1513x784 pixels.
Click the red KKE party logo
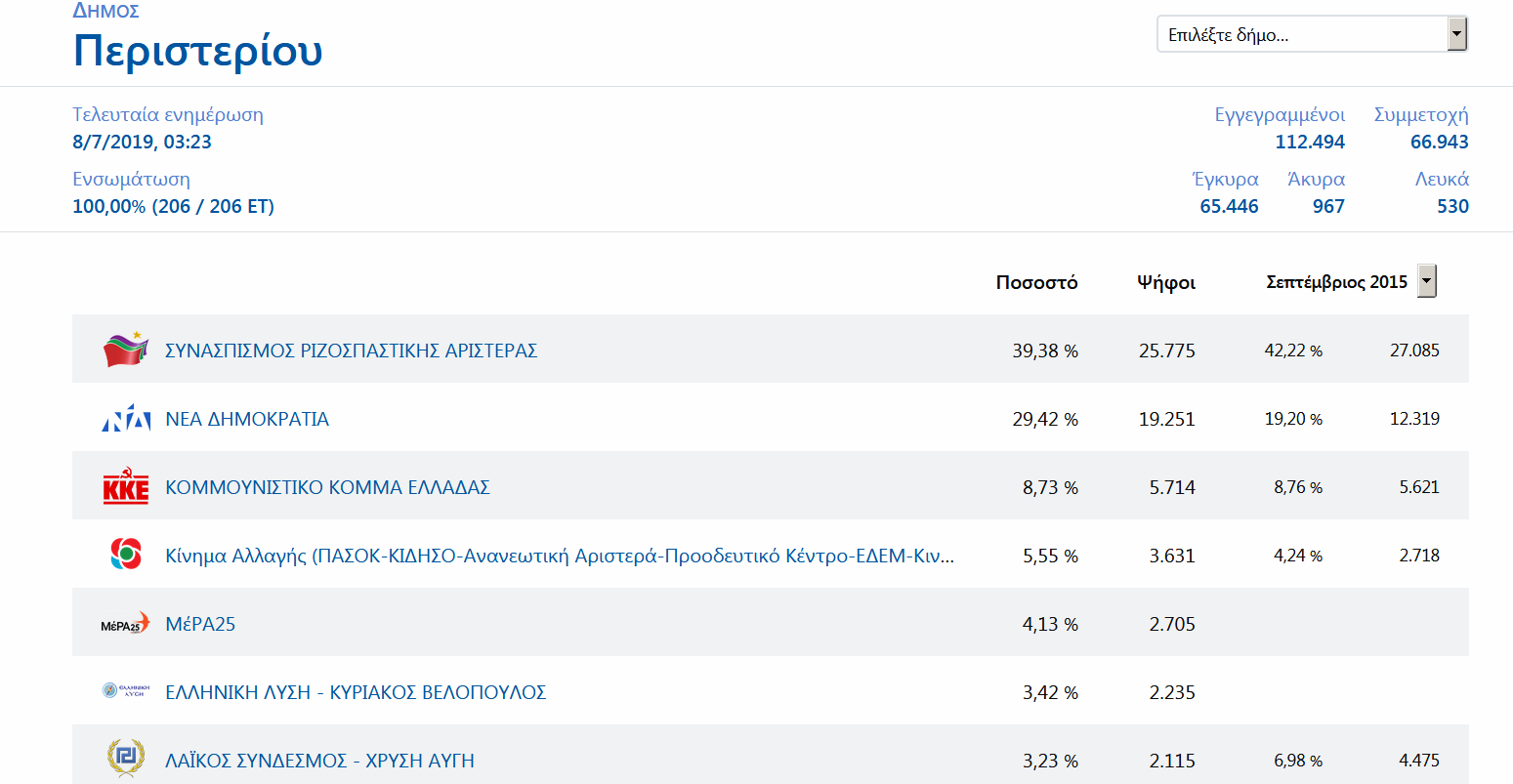click(126, 486)
